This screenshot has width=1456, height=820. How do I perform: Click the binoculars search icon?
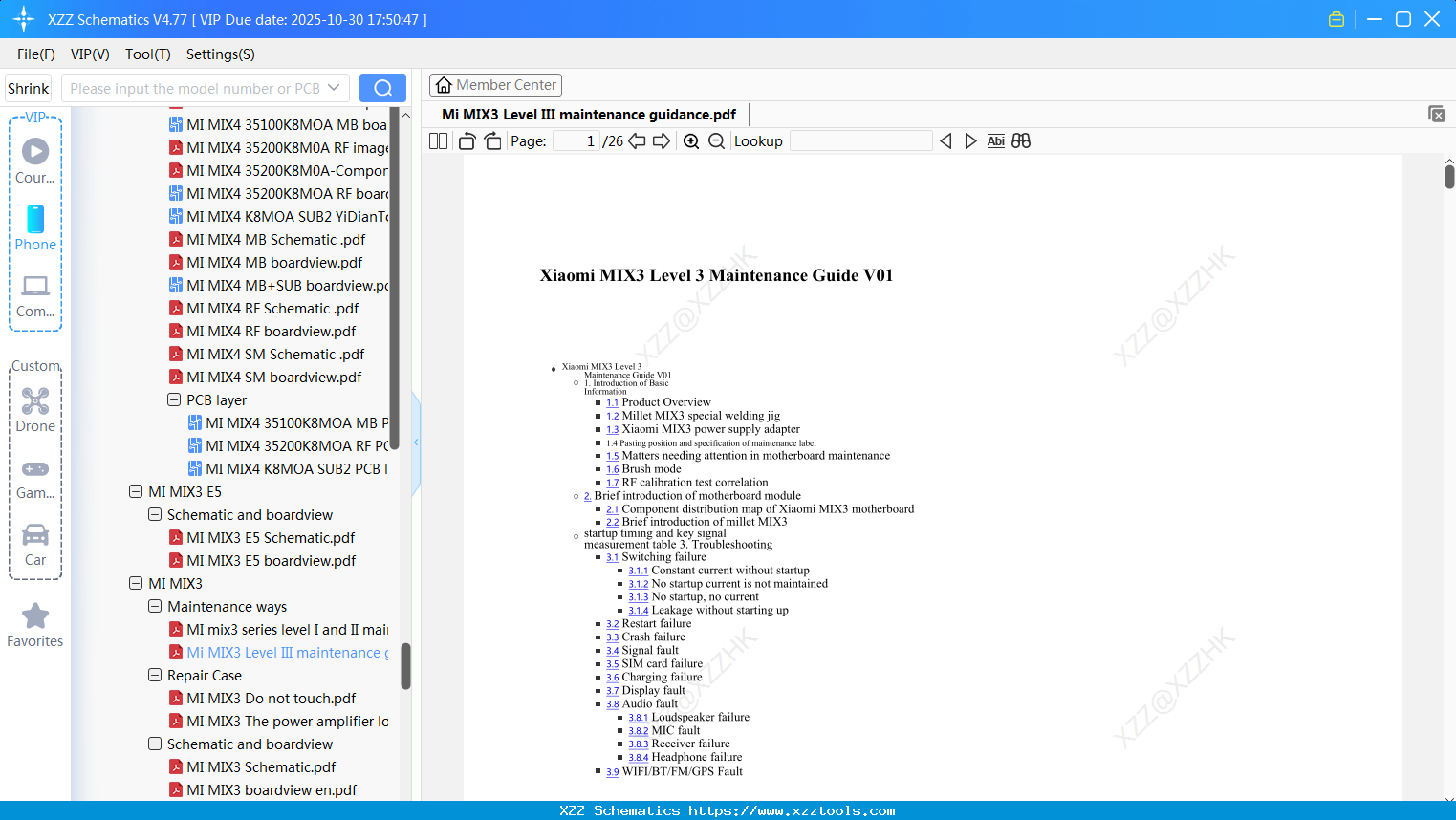click(1021, 141)
